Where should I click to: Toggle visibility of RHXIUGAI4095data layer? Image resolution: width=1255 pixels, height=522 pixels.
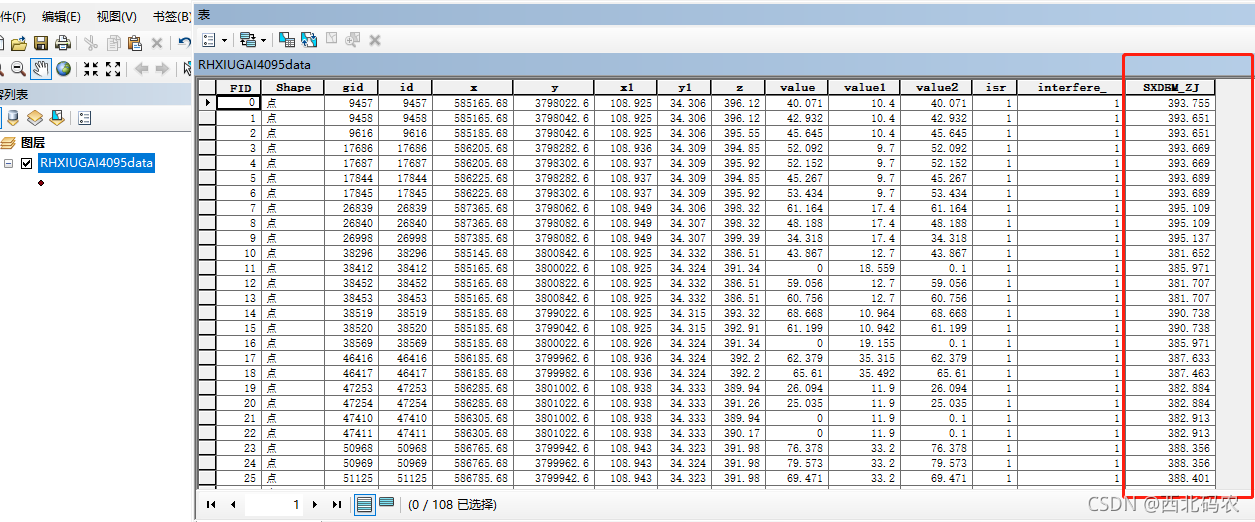point(27,164)
